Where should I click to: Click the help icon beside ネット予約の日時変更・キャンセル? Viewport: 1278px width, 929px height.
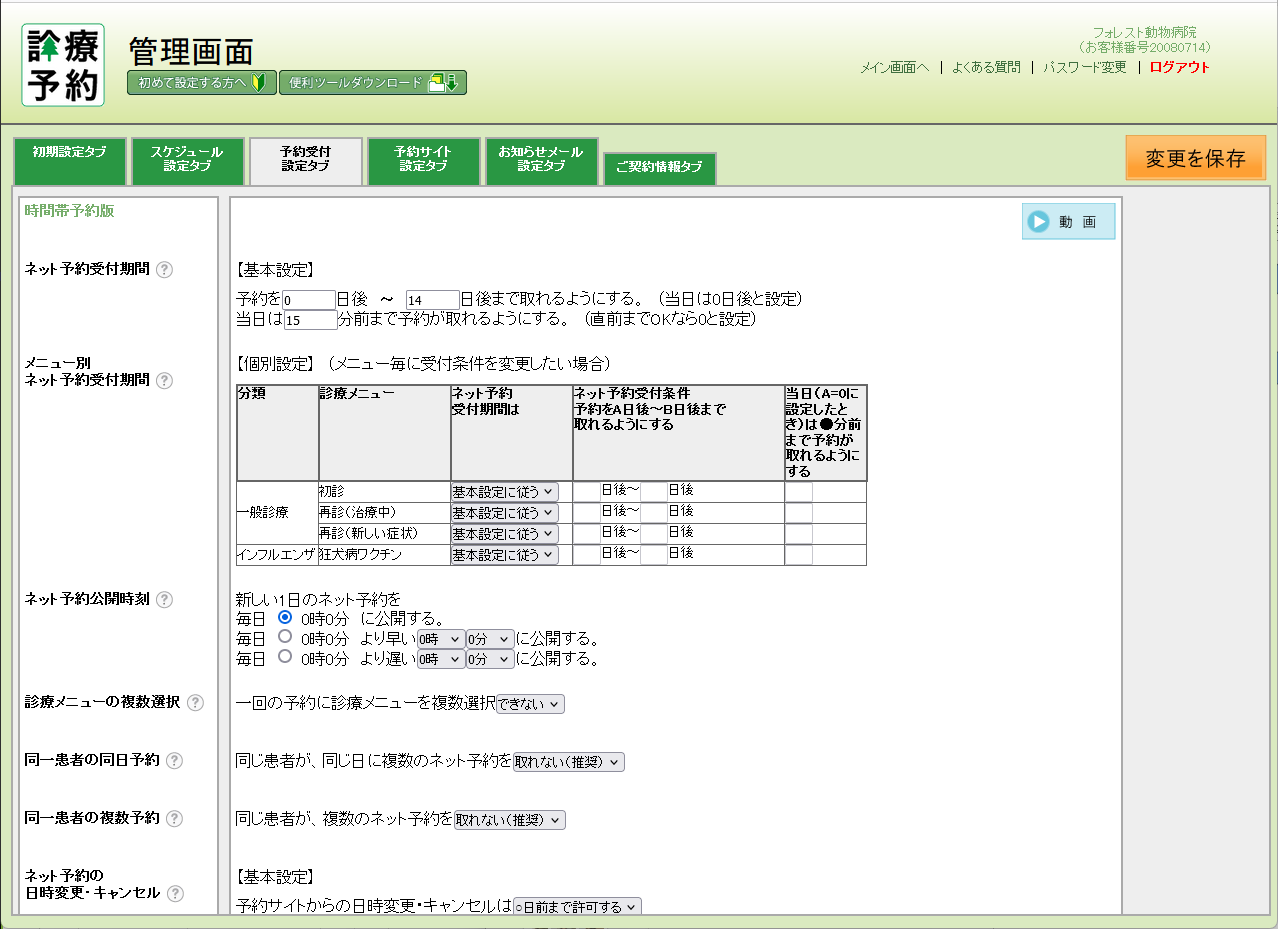(x=175, y=894)
